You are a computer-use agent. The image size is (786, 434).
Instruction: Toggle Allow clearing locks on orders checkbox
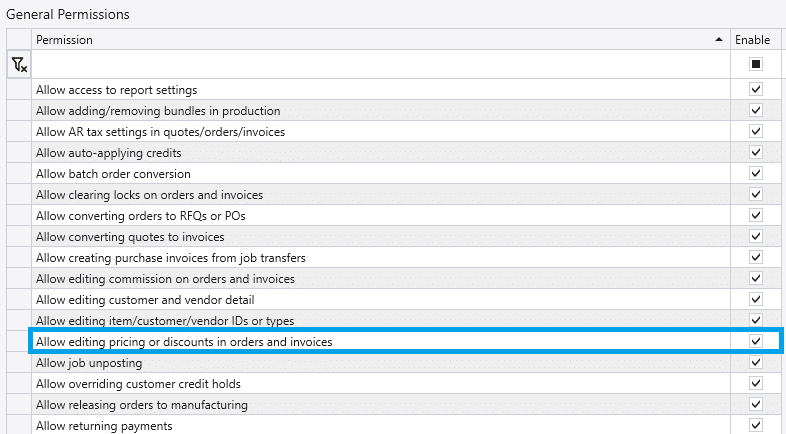tap(755, 194)
